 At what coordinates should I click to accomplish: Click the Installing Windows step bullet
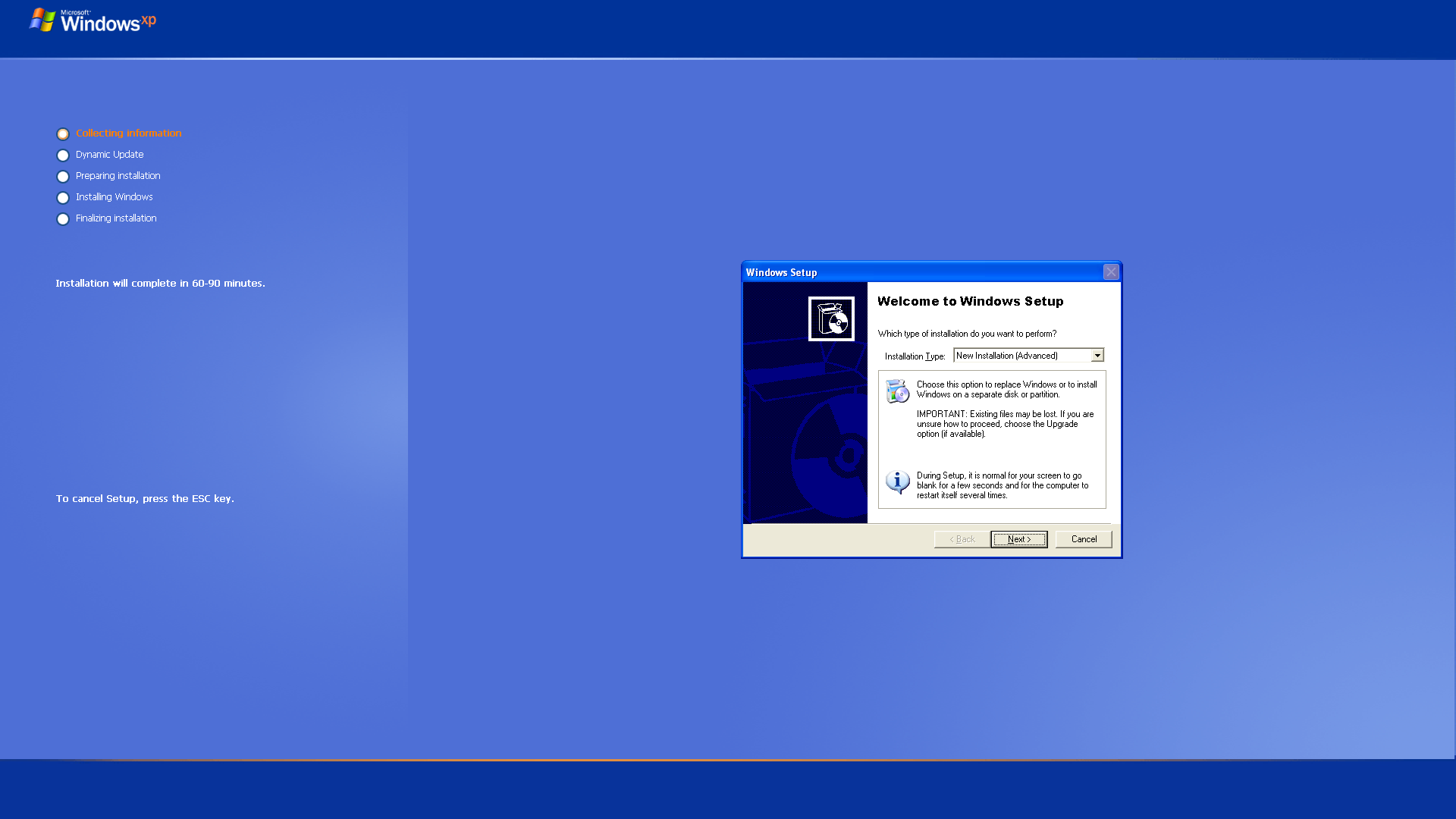63,198
